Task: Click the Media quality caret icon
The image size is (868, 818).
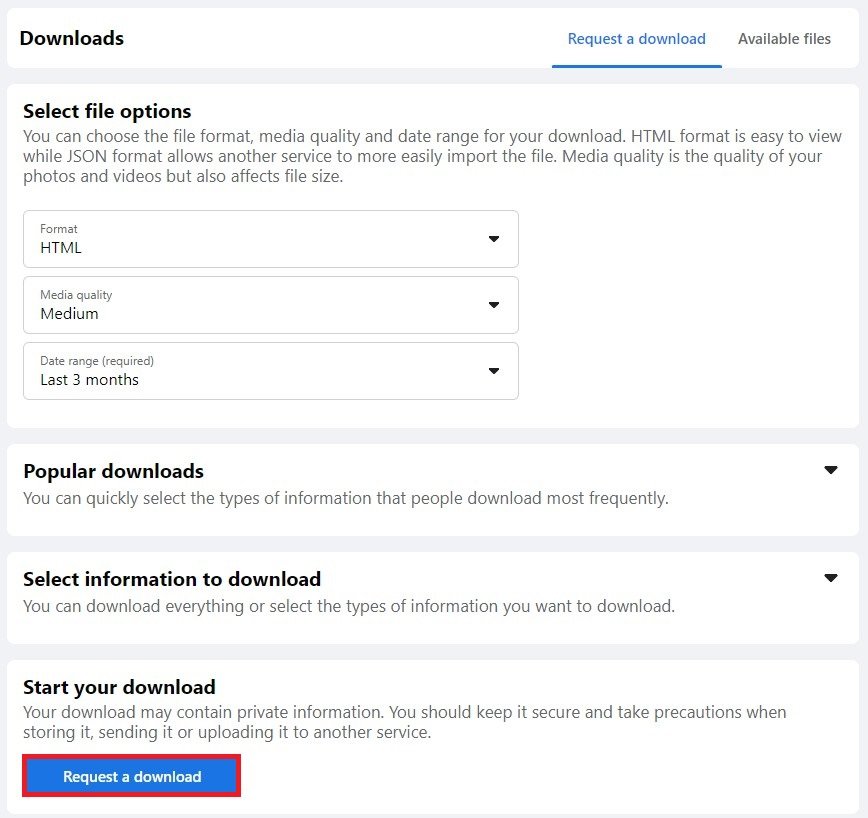Action: coord(493,305)
